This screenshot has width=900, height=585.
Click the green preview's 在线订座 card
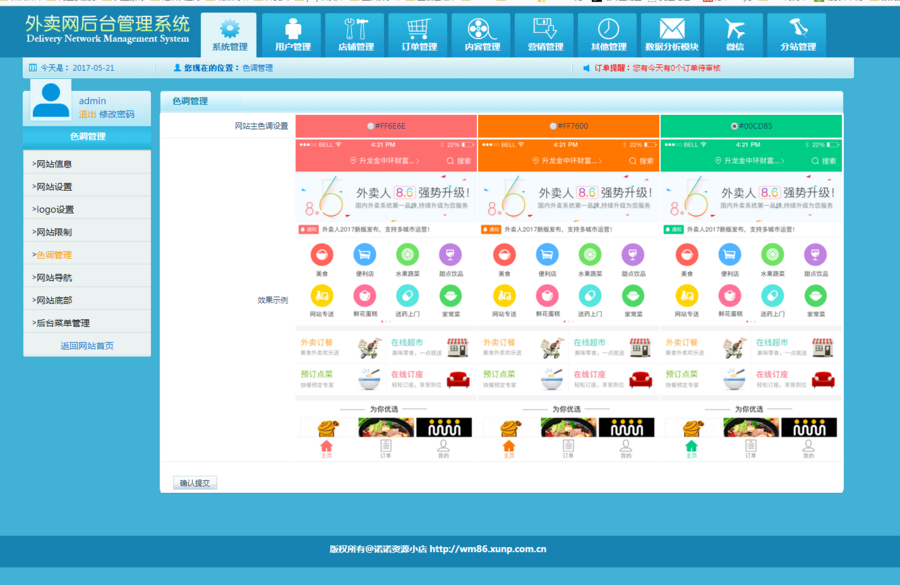point(796,378)
